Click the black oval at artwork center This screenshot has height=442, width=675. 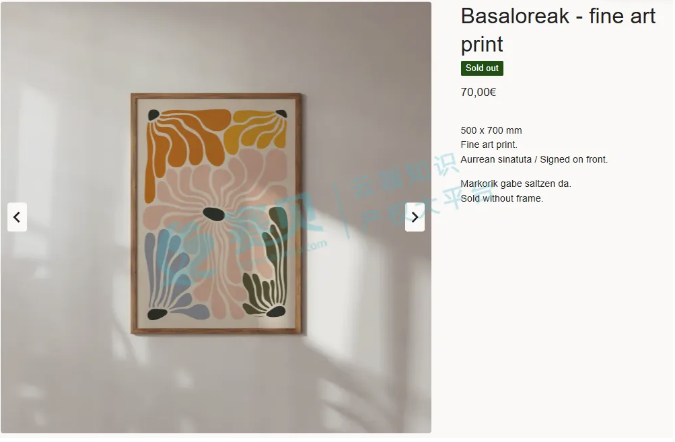coord(214,214)
